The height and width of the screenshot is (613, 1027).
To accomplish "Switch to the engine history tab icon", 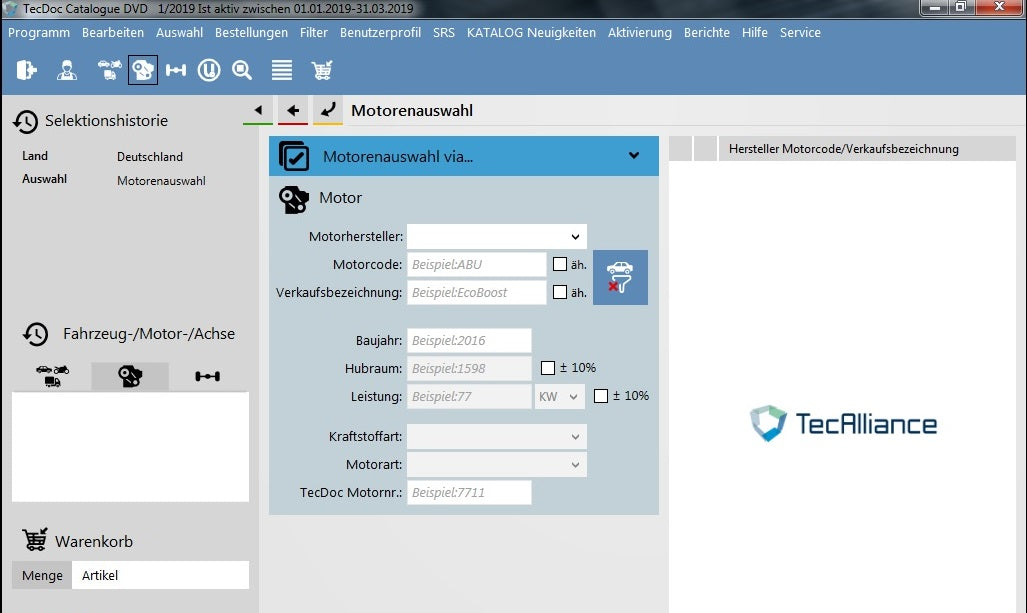I will (x=130, y=376).
